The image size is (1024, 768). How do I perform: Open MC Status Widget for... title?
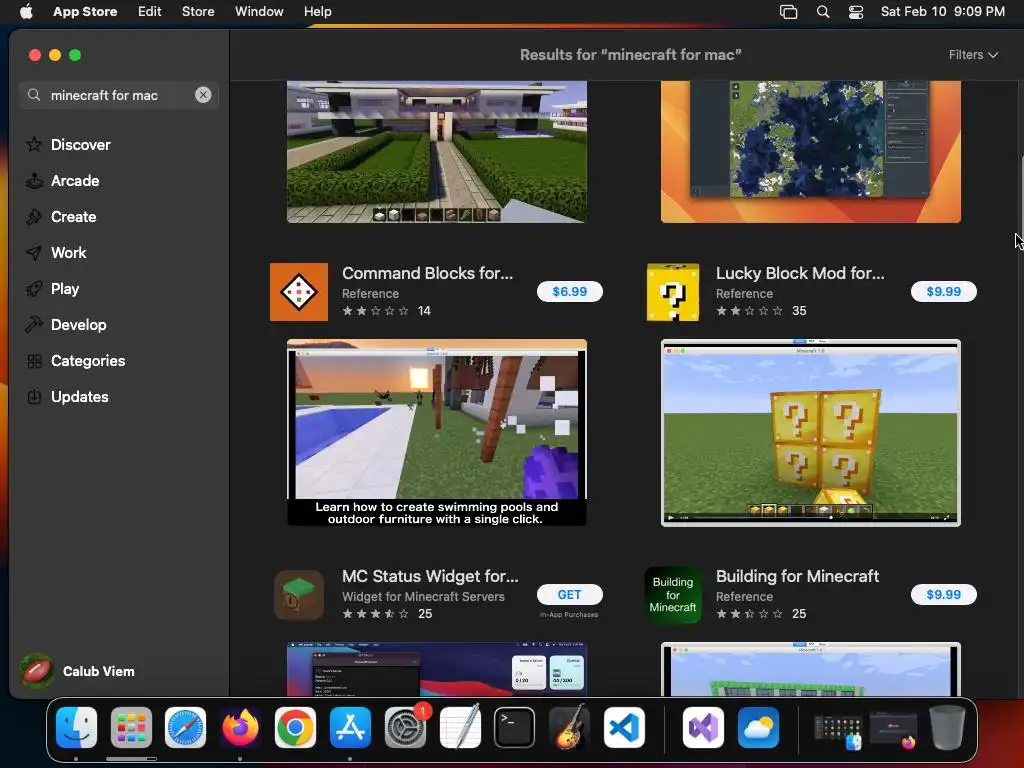[430, 576]
